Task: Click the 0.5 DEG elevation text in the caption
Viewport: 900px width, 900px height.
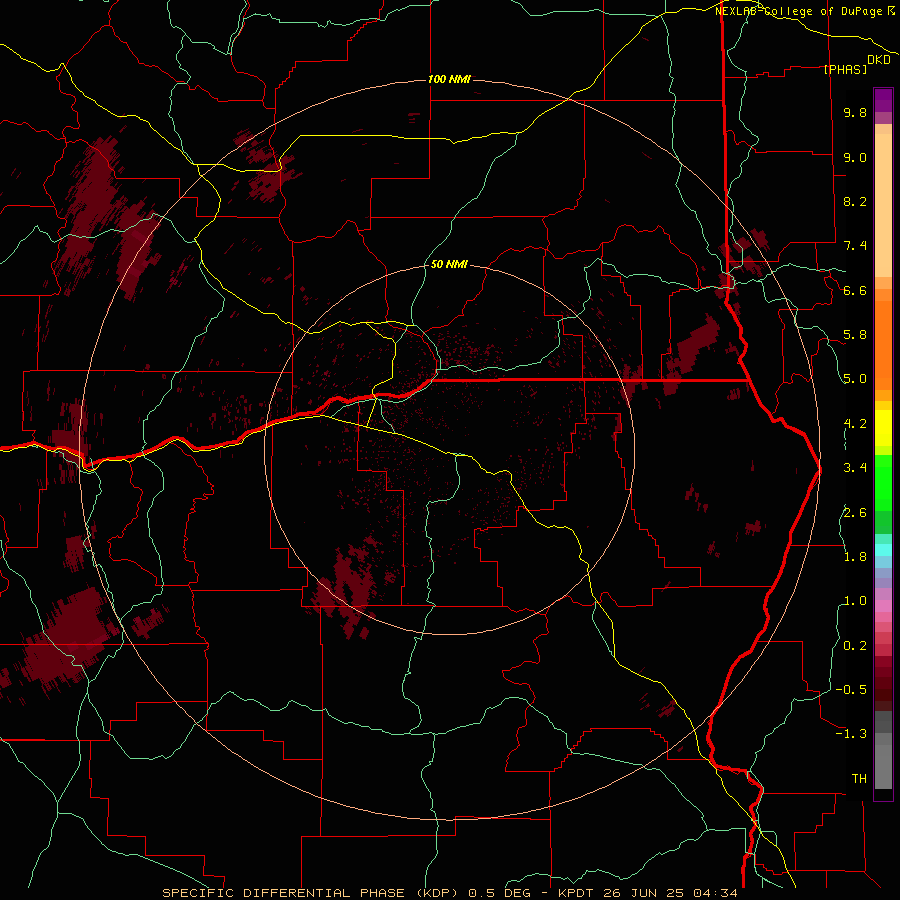Action: (500, 893)
